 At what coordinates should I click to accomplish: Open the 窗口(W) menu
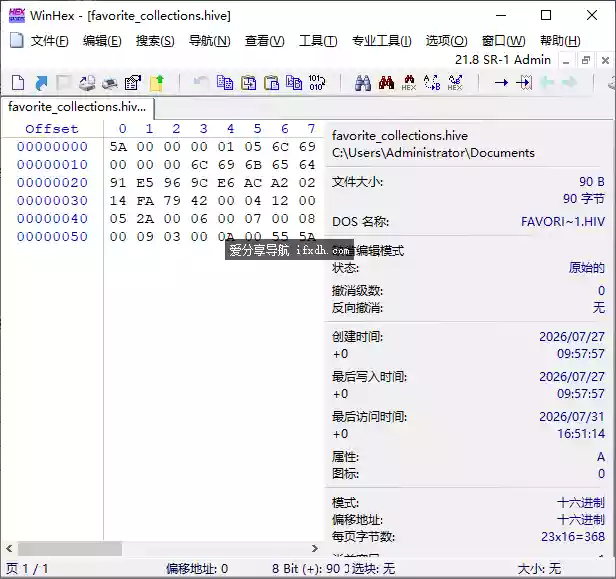[504, 41]
